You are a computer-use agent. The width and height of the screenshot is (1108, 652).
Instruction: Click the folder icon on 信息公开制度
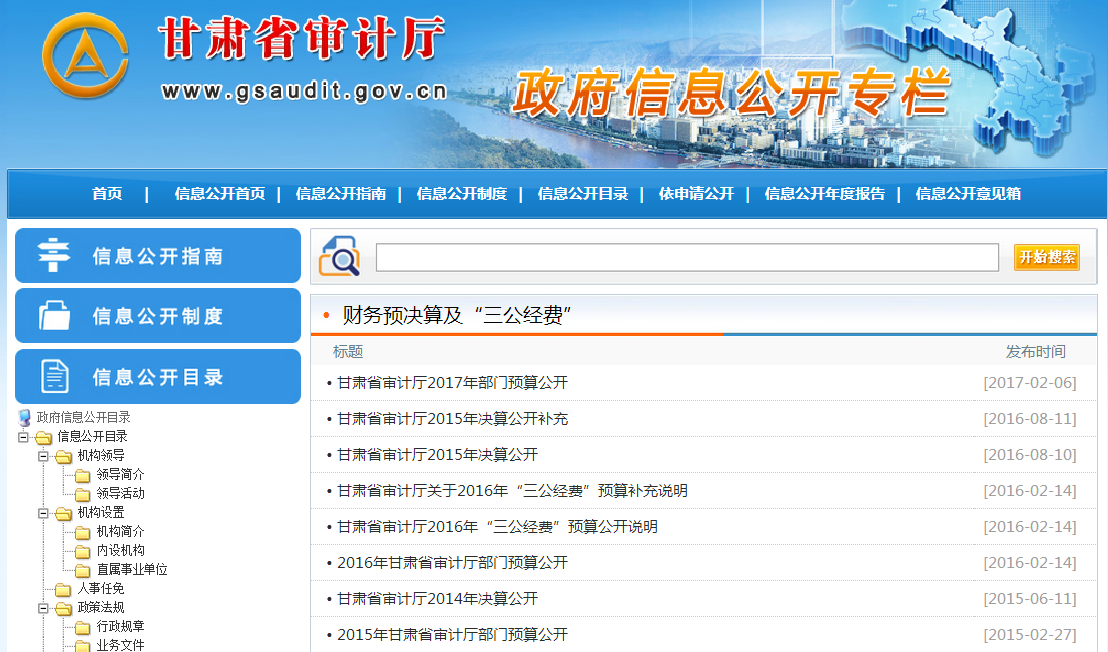coord(54,316)
